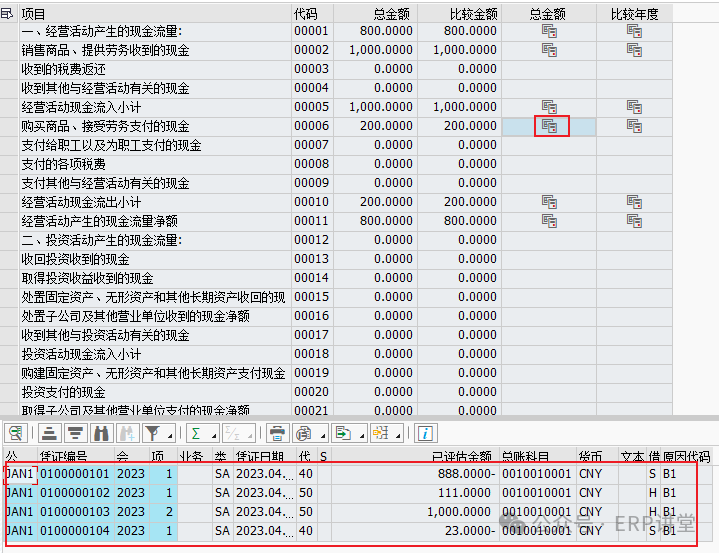Click the Details magnifier icon in ALV toolbar
The height and width of the screenshot is (553, 719).
pyautogui.click(x=15, y=433)
